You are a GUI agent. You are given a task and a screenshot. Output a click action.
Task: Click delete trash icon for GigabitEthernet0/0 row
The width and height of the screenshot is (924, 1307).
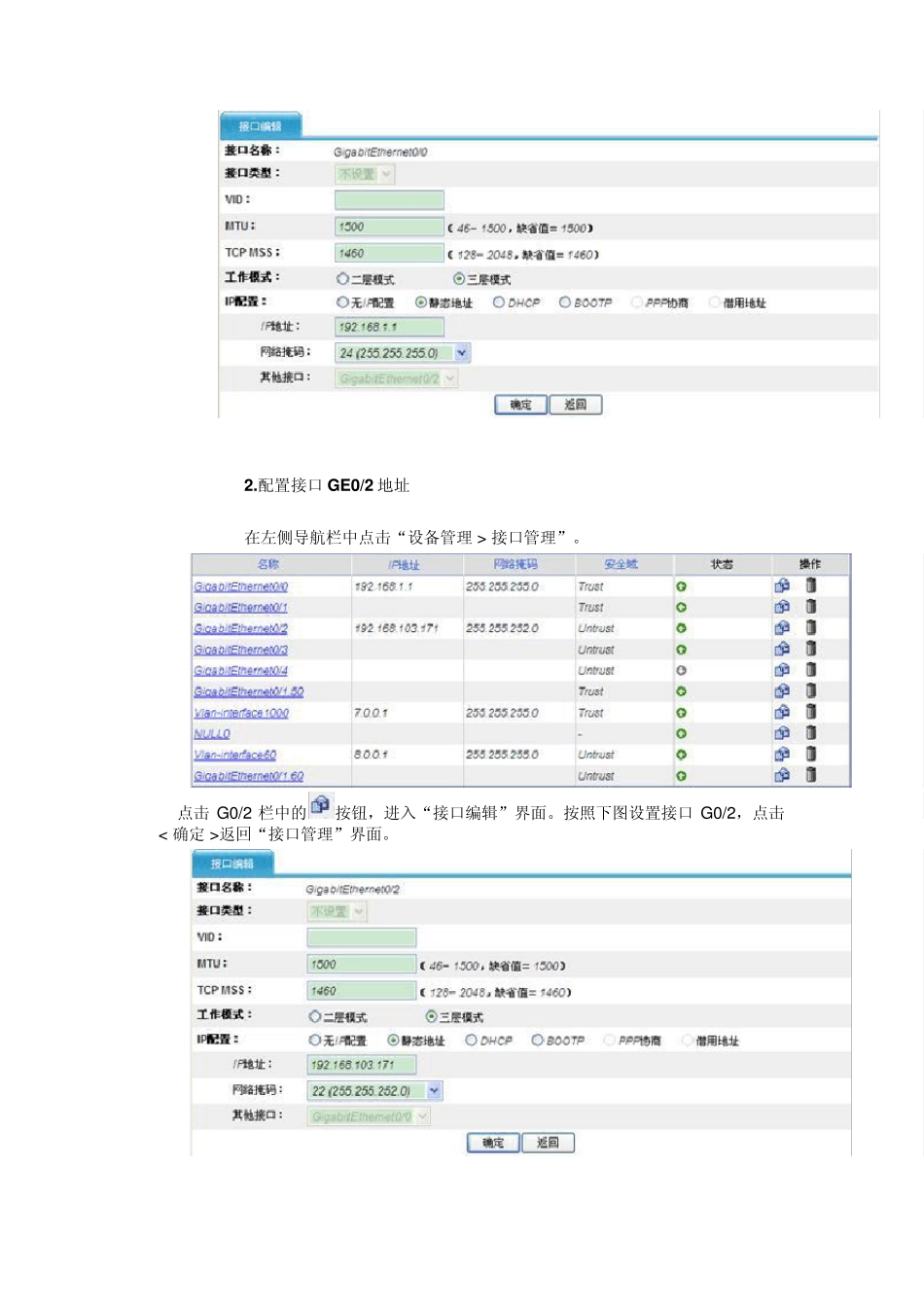pyautogui.click(x=810, y=585)
